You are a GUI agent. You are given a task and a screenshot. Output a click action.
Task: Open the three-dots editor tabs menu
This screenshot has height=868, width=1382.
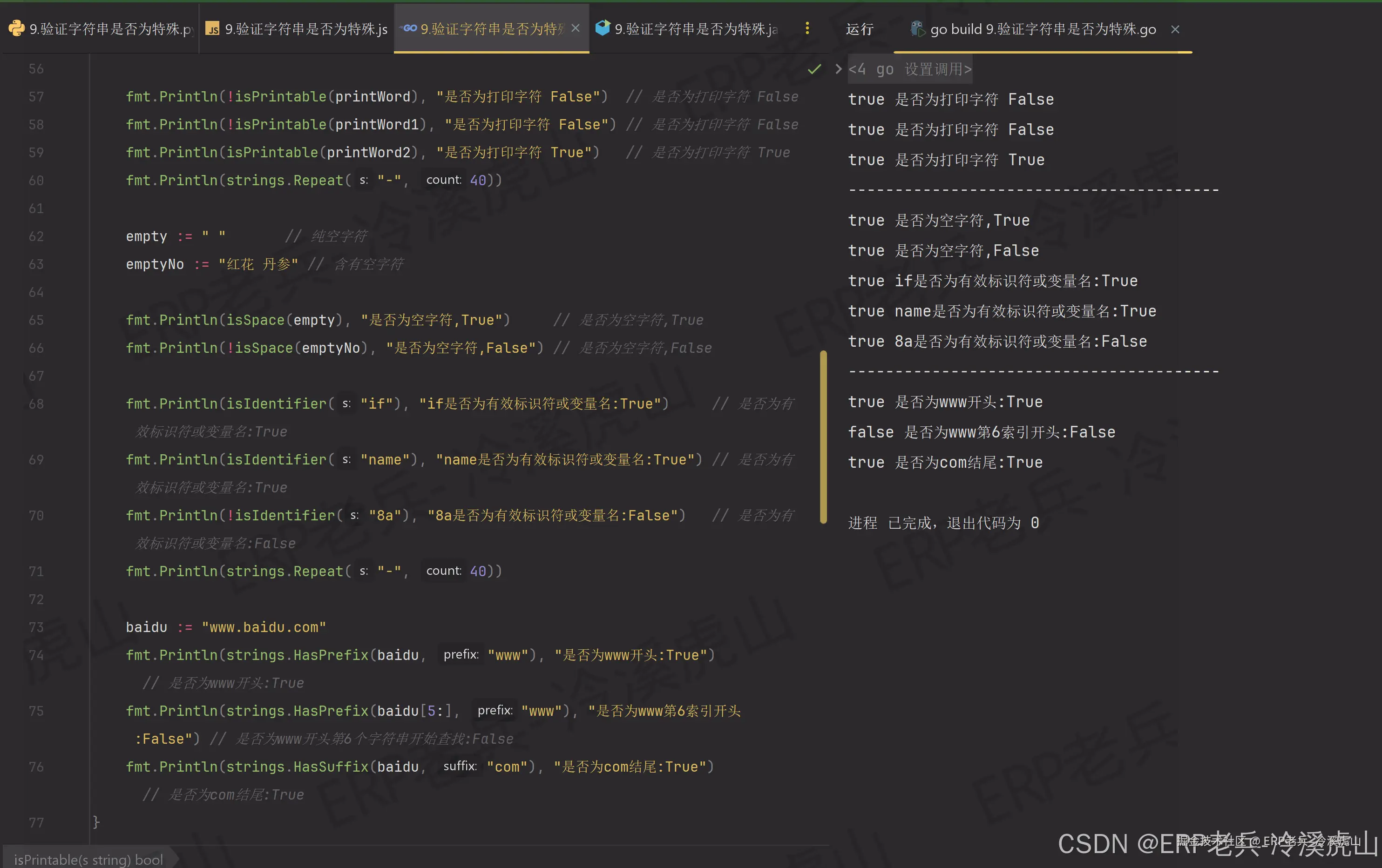807,28
